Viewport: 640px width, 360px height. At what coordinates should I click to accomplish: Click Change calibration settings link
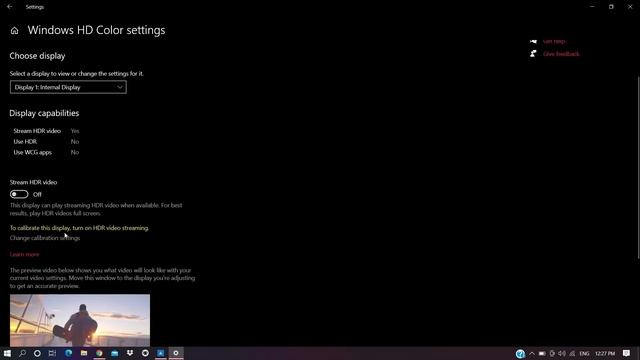point(45,238)
